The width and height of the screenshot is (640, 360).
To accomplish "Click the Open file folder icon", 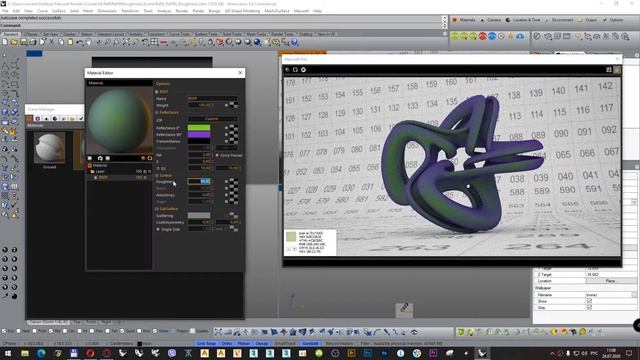I will pyautogui.click(x=14, y=42).
